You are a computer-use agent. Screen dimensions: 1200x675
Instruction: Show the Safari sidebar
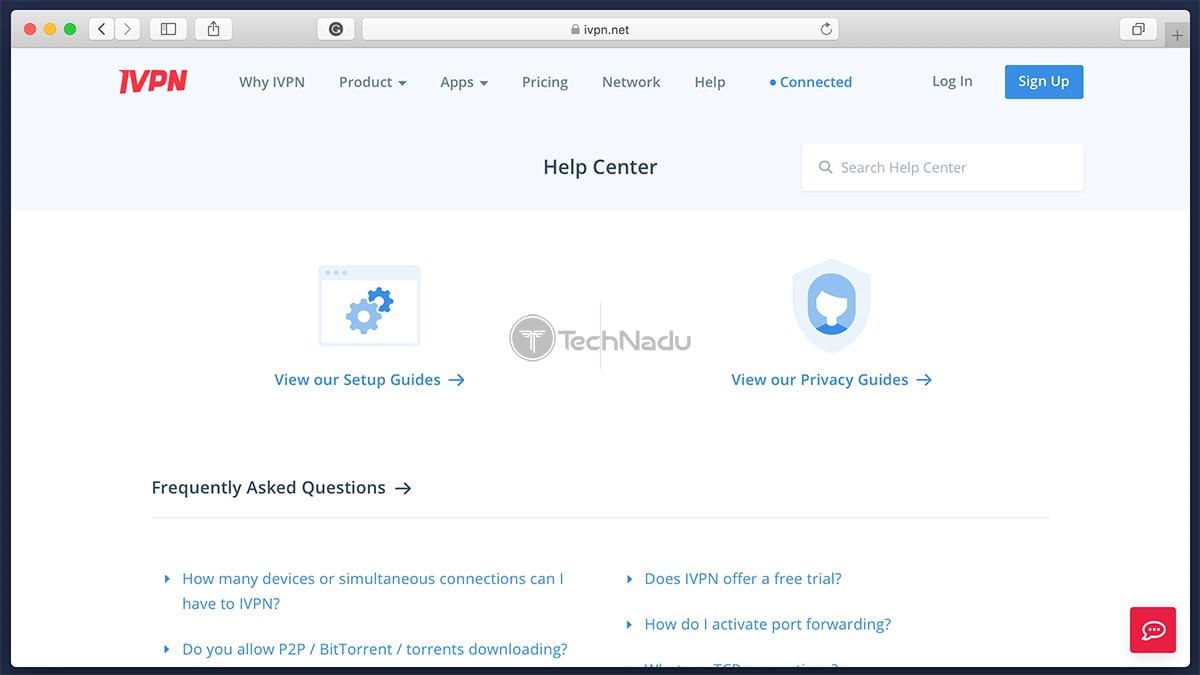pyautogui.click(x=168, y=29)
